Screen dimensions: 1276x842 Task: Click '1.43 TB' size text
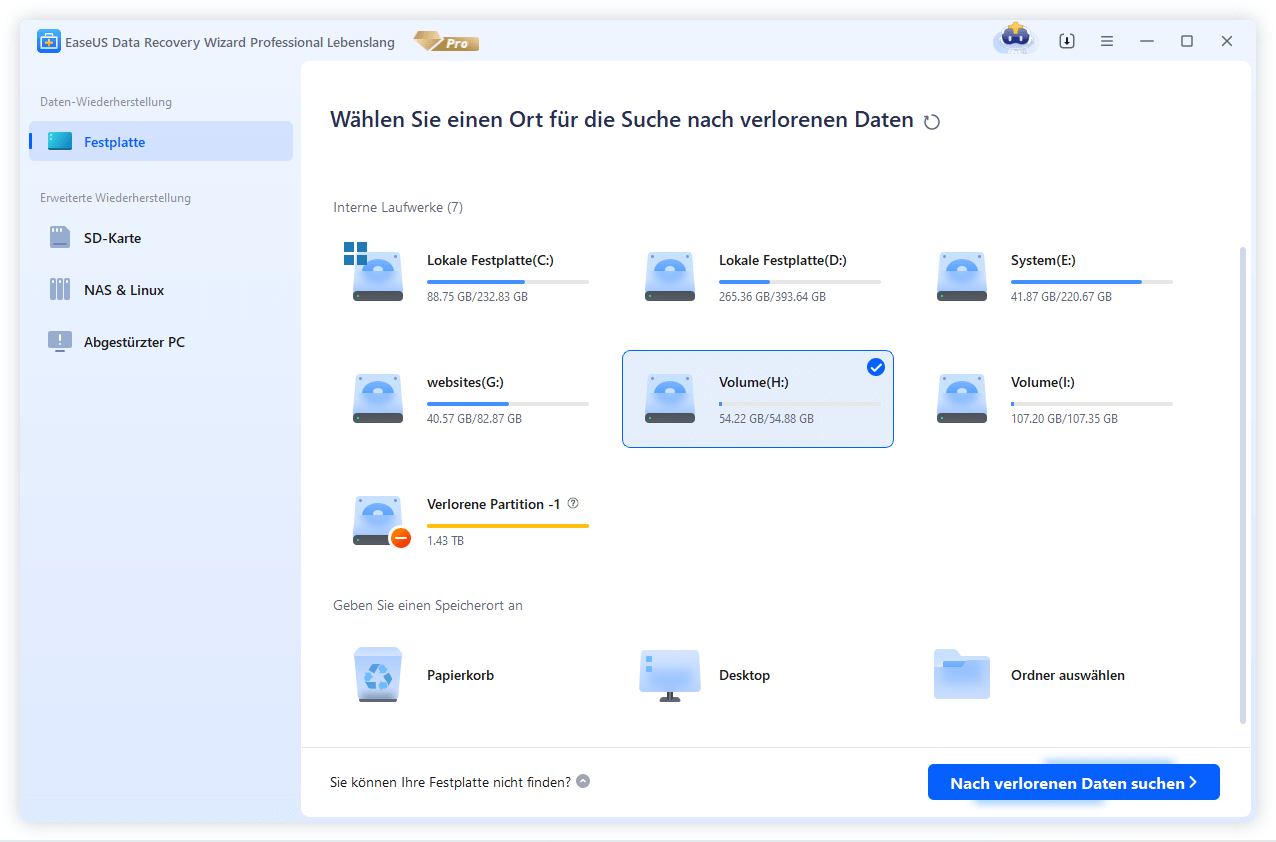445,541
